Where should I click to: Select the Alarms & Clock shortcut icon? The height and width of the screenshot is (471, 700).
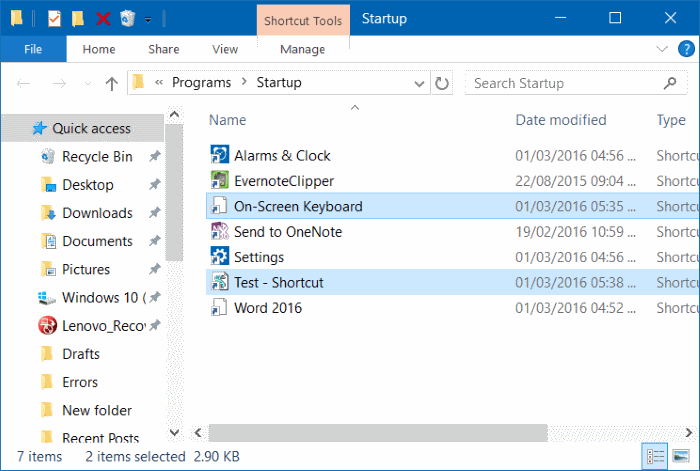[x=220, y=154]
